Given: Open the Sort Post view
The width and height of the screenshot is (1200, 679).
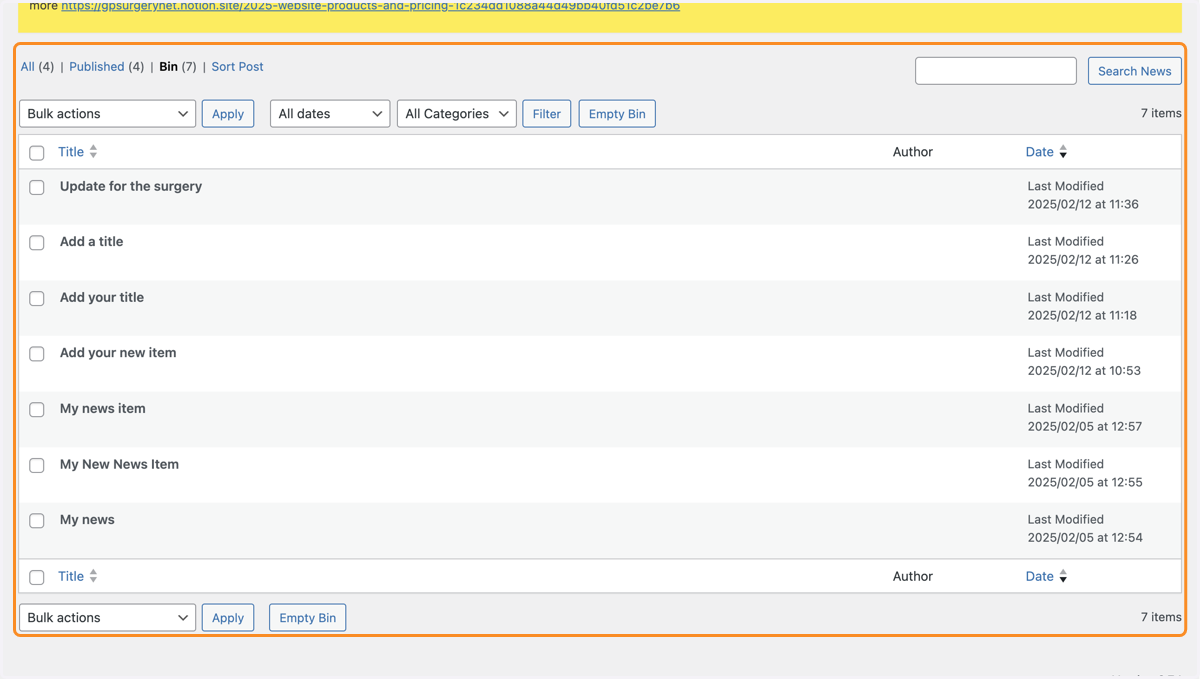Looking at the screenshot, I should coord(238,67).
